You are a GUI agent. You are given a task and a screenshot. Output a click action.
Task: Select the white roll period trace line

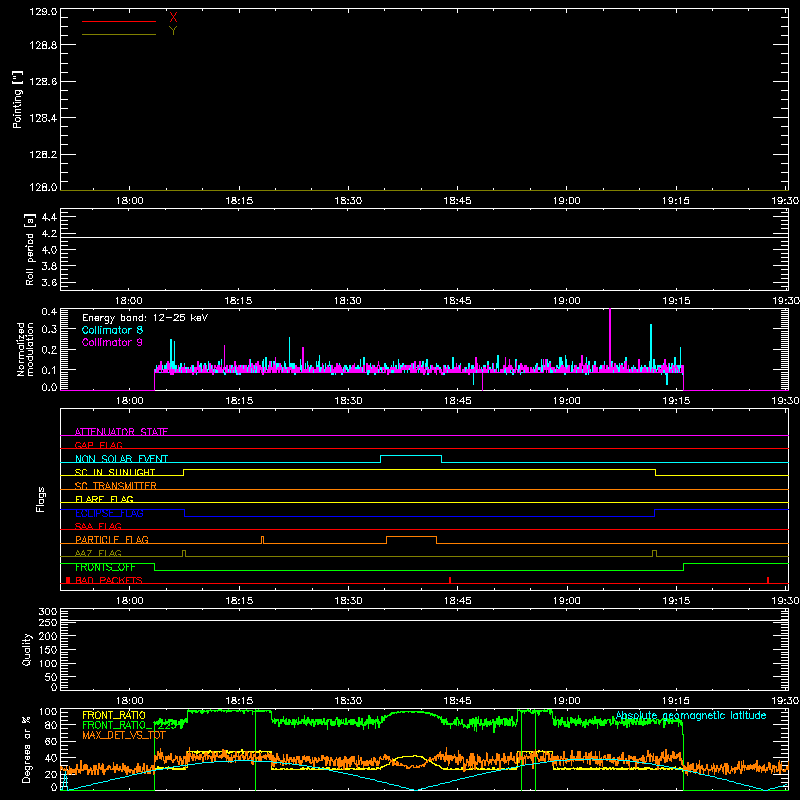point(424,237)
